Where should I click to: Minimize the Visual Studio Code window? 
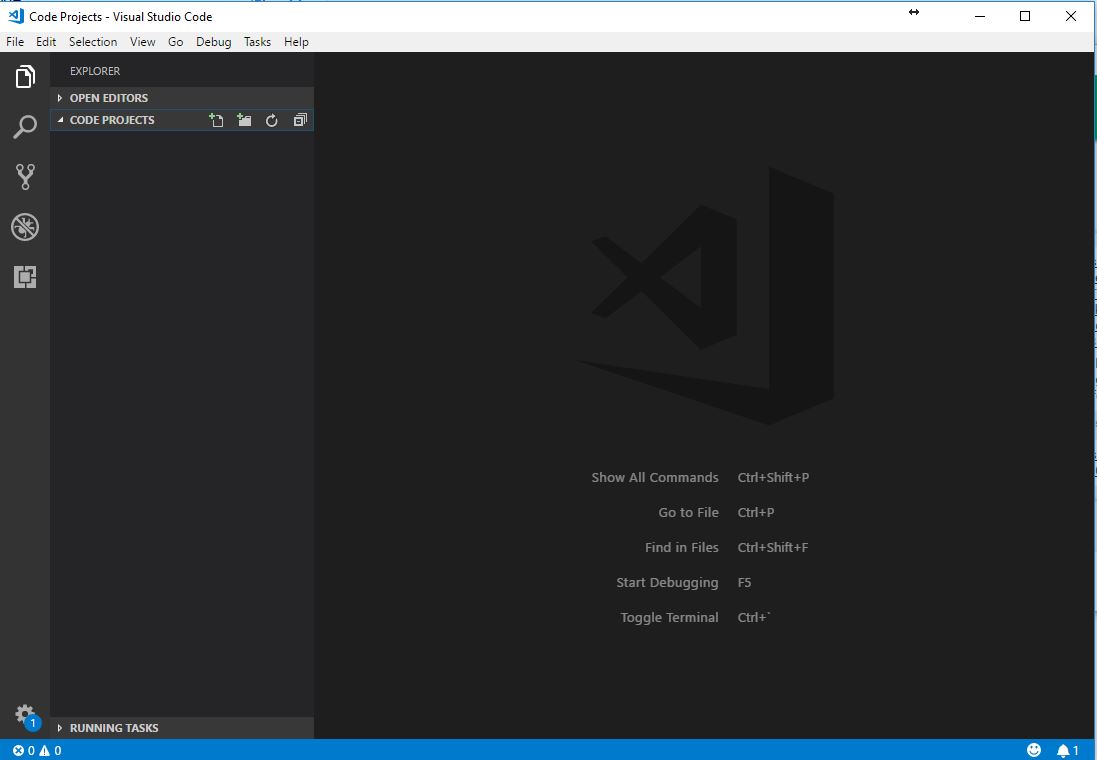979,16
